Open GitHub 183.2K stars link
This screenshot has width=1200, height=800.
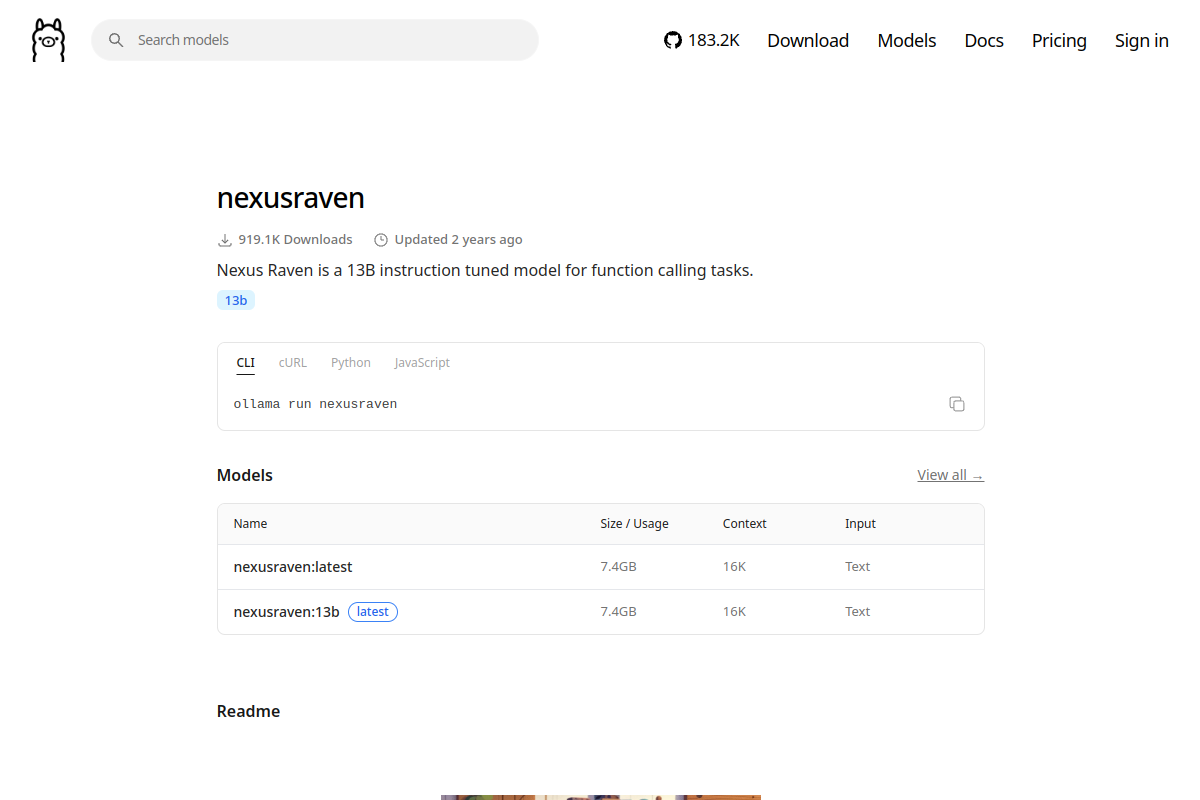pyautogui.click(x=702, y=40)
